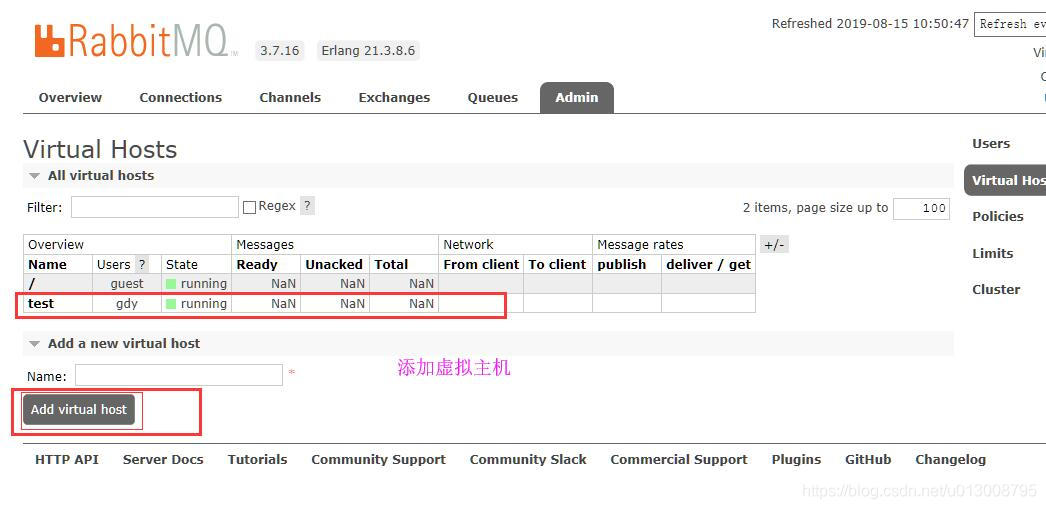Screen dimensions: 1046x509
Task: Focus the Filter text field
Action: point(155,207)
